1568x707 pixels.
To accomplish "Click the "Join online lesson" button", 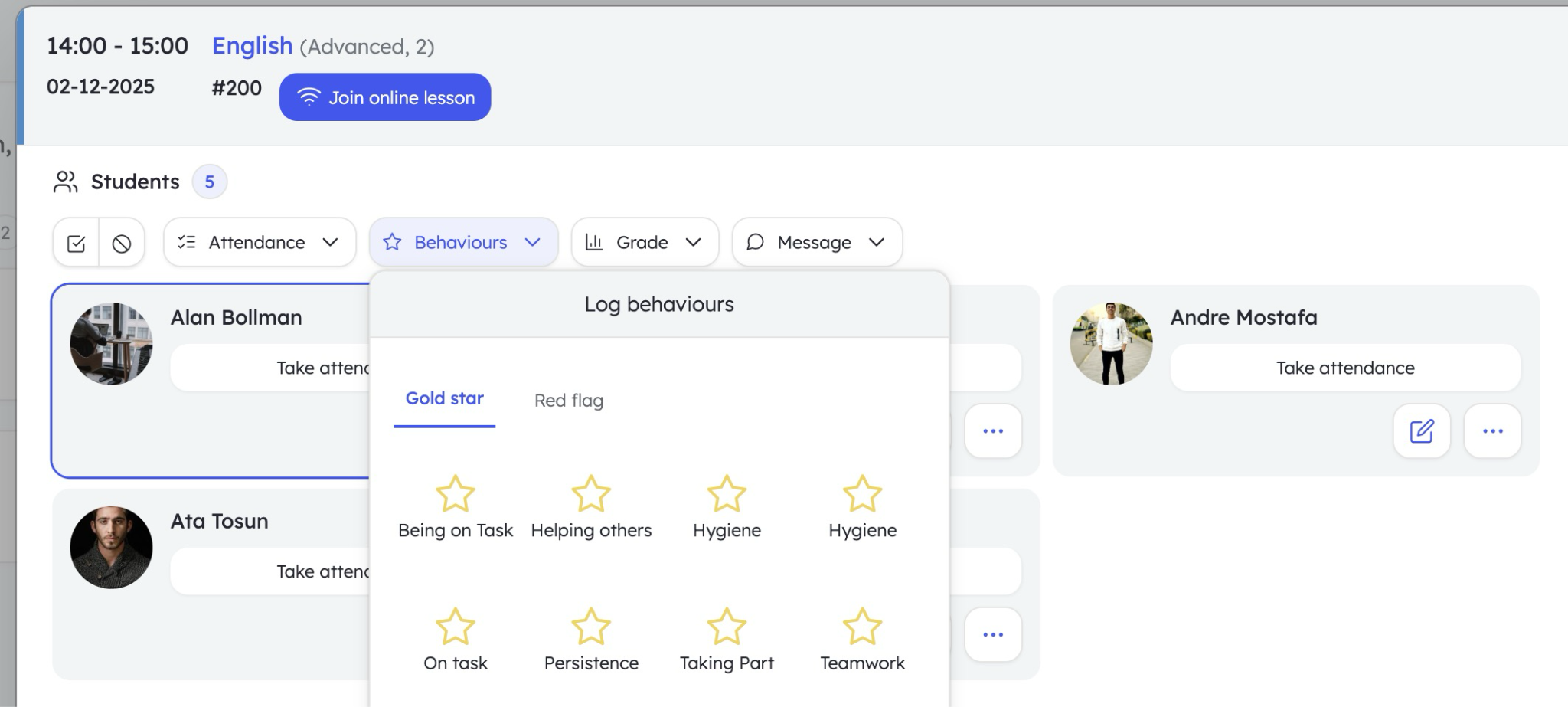I will tap(385, 97).
